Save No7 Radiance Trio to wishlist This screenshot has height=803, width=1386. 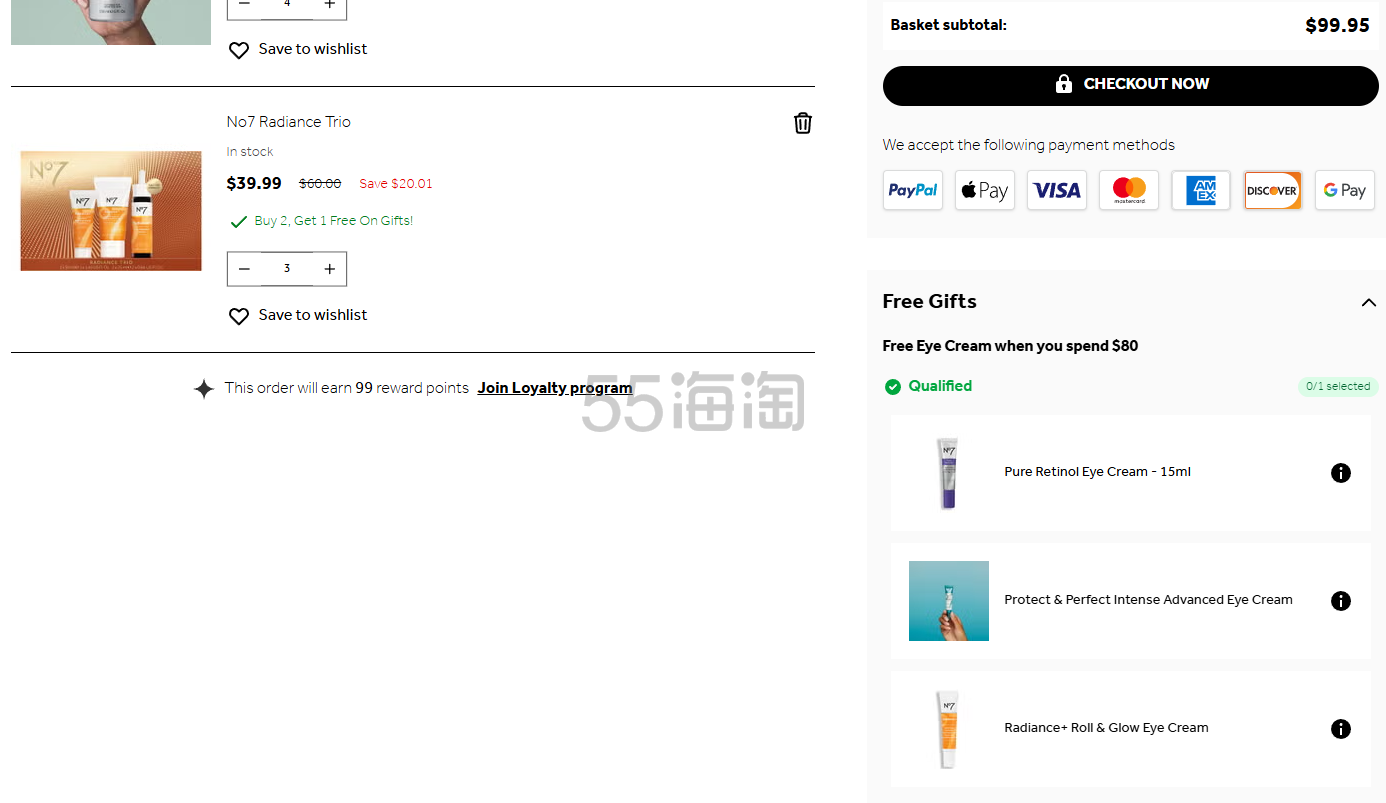pyautogui.click(x=298, y=315)
